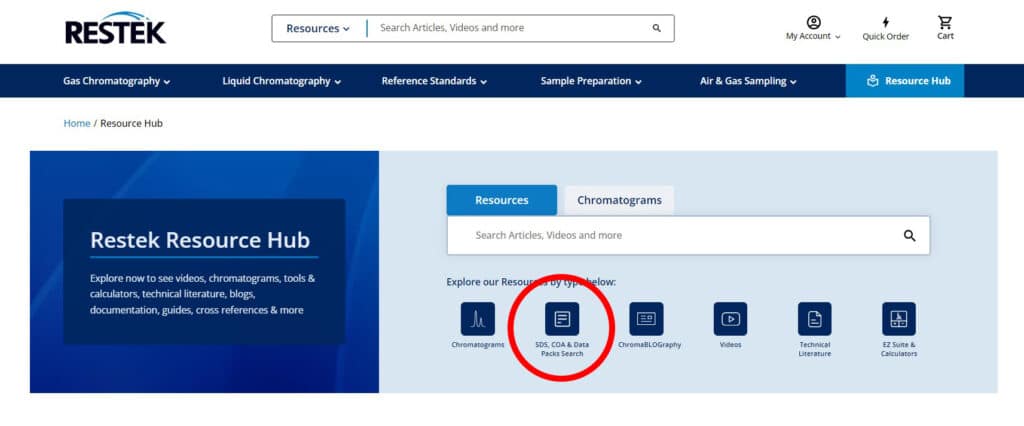Expand the Liquid Chromatography menu
This screenshot has height=426, width=1024.
coord(281,81)
